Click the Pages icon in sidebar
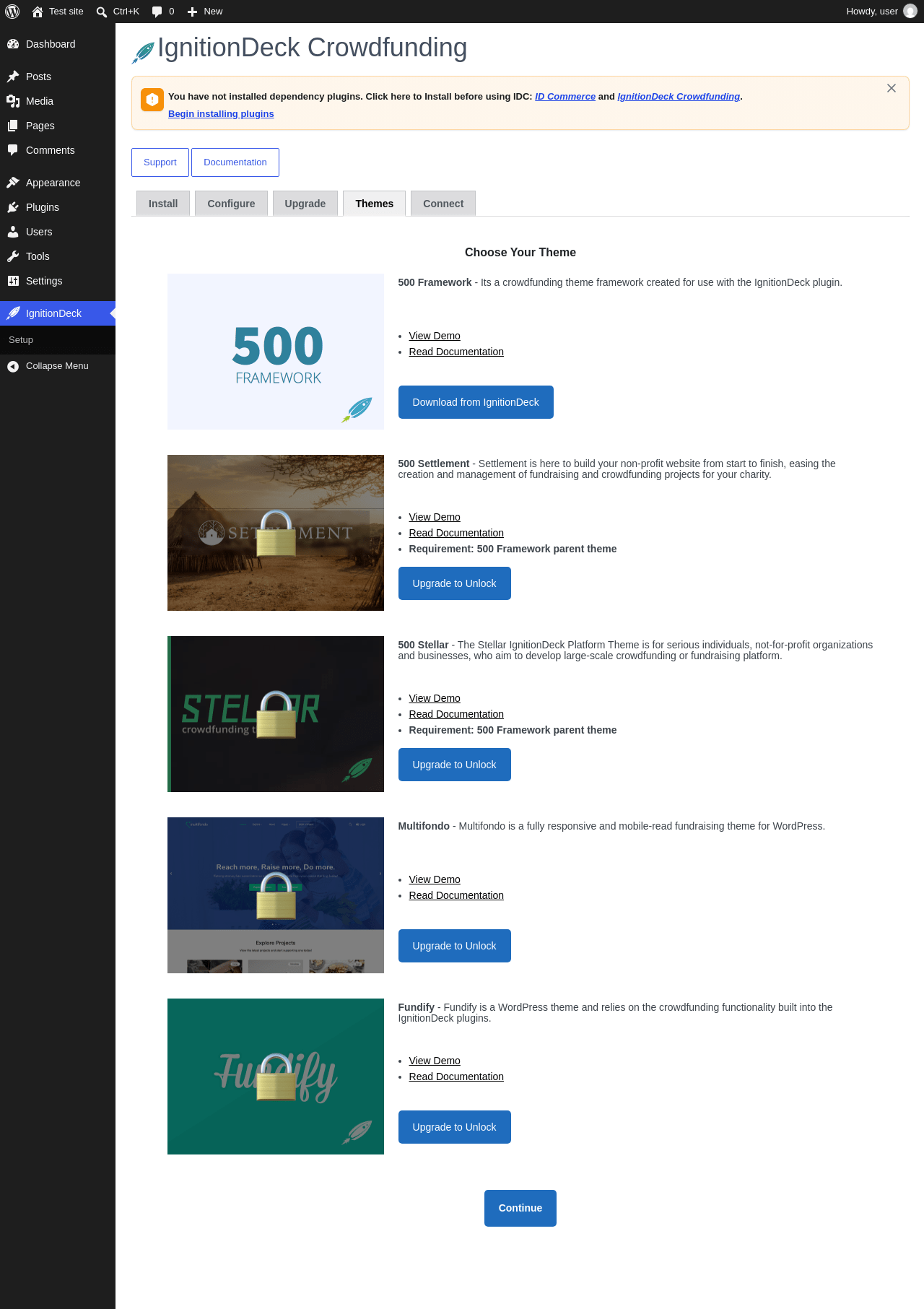924x1309 pixels. 13,126
